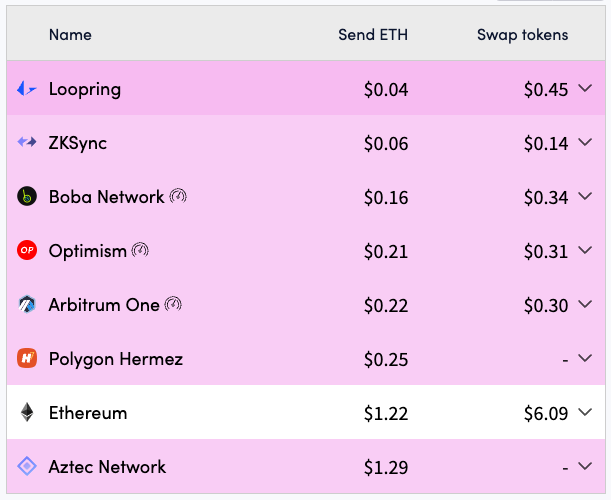Expand the ZKSync row chevron

point(586,143)
